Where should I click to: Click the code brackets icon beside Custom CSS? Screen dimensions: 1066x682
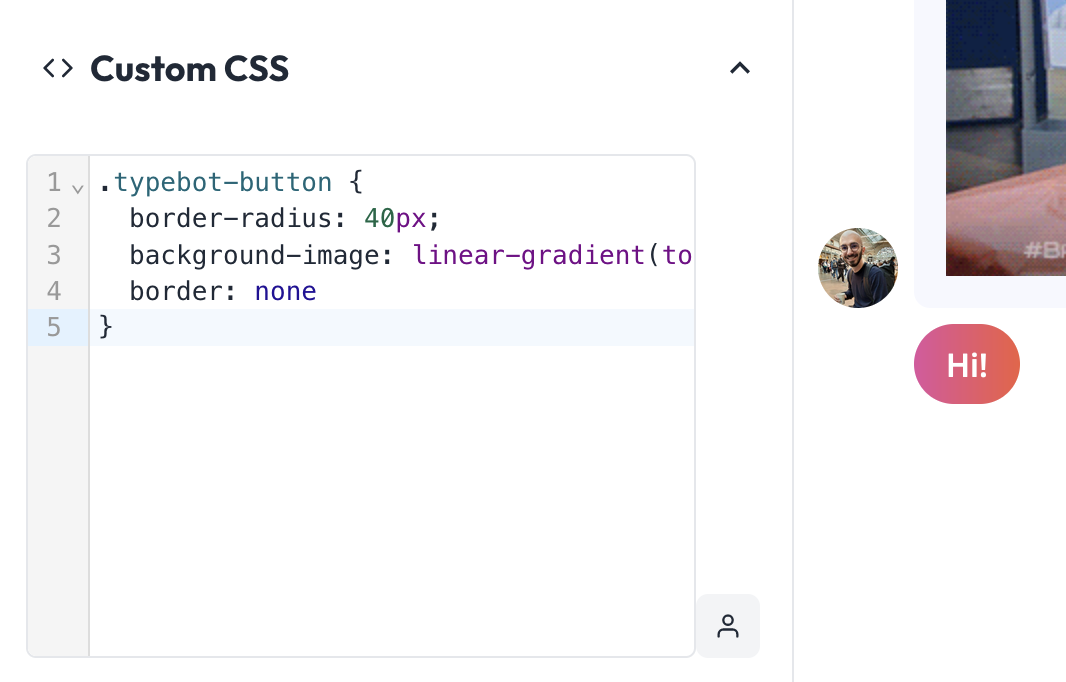point(58,68)
